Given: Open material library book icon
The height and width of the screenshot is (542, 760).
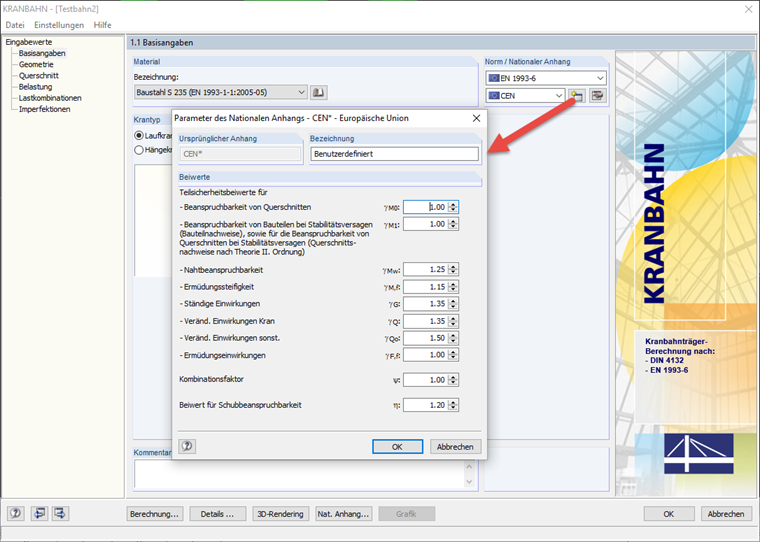Looking at the screenshot, I should pyautogui.click(x=318, y=92).
